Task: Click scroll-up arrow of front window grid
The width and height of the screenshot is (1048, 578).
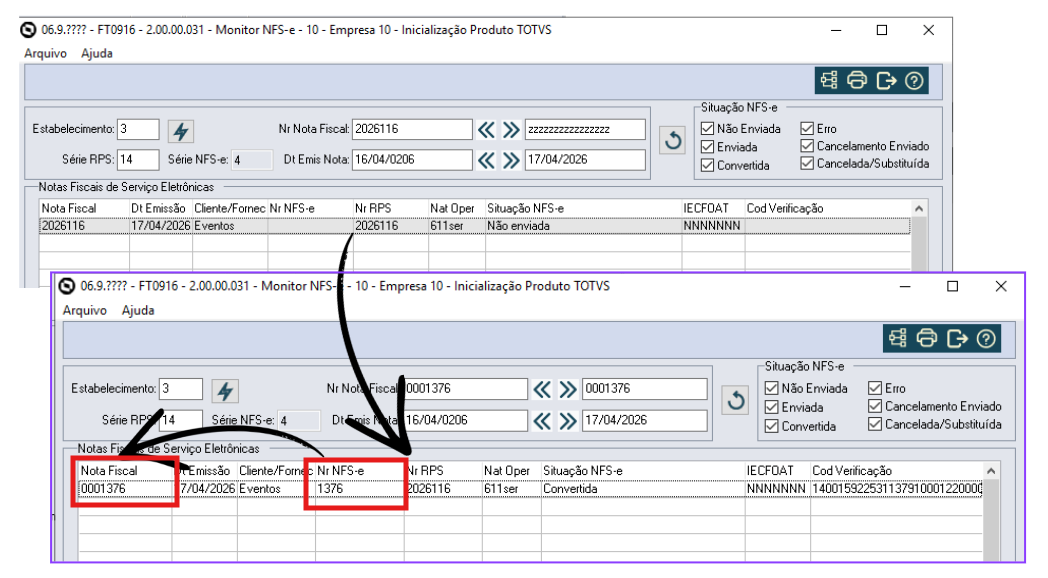Action: [991, 471]
